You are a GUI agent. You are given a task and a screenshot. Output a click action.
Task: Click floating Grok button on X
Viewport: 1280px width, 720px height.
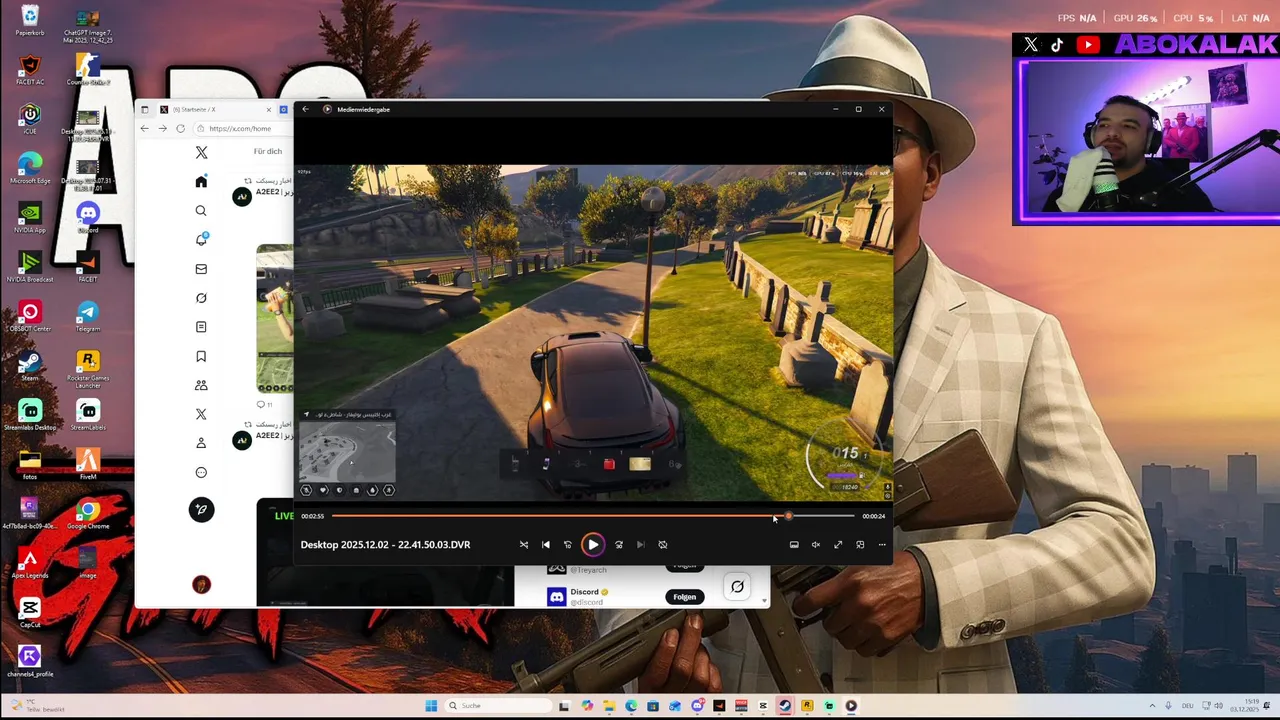tap(737, 587)
